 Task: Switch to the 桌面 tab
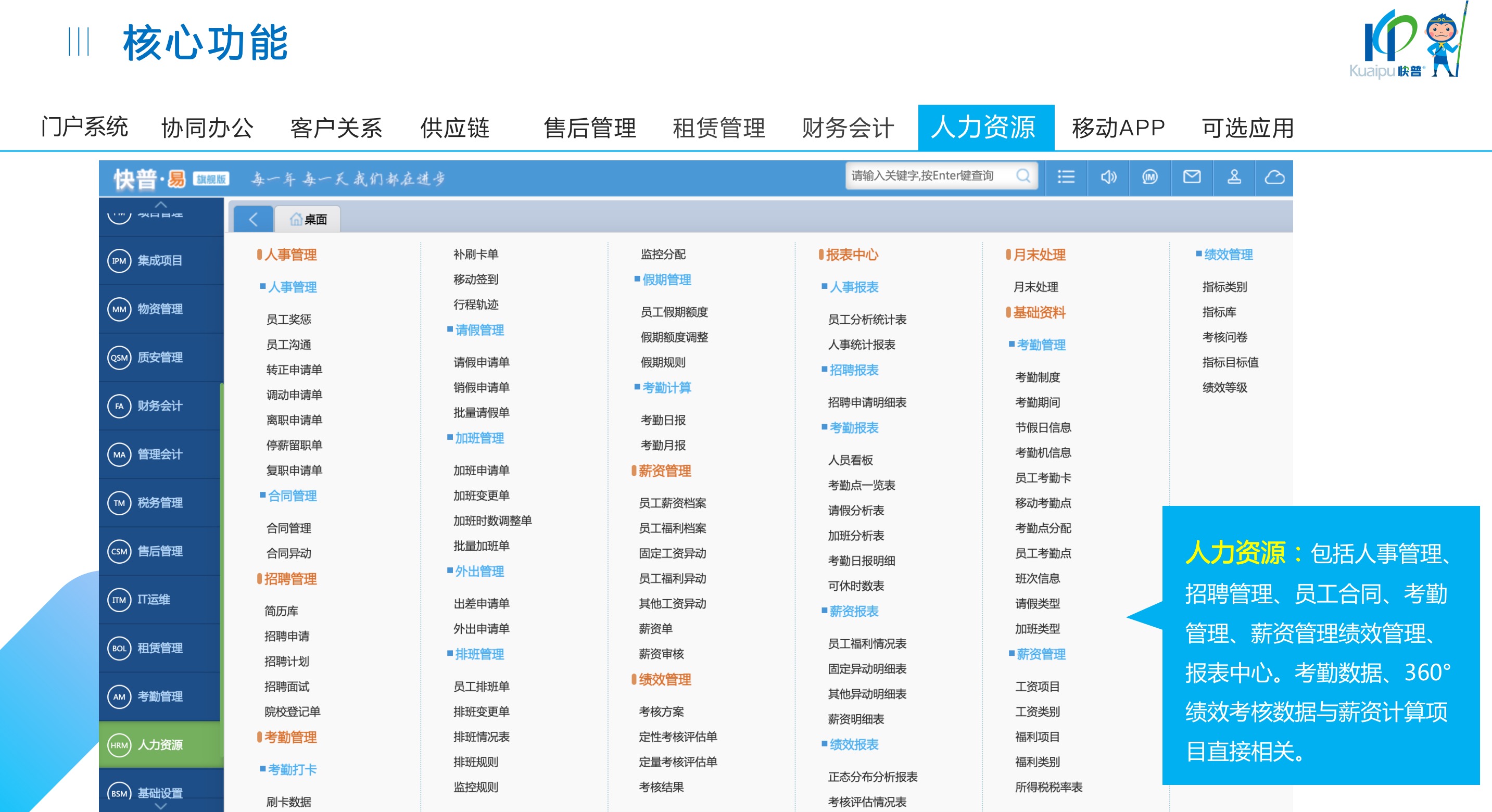(308, 220)
